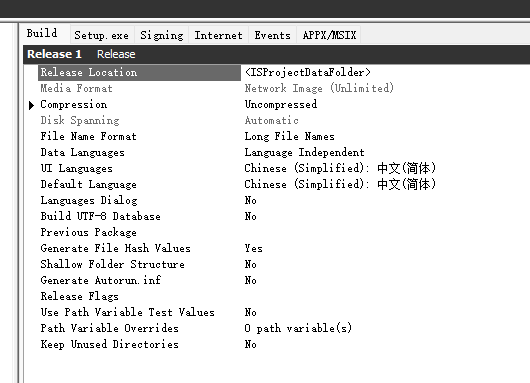
Task: Select the UI Languages property
Action: (x=76, y=168)
